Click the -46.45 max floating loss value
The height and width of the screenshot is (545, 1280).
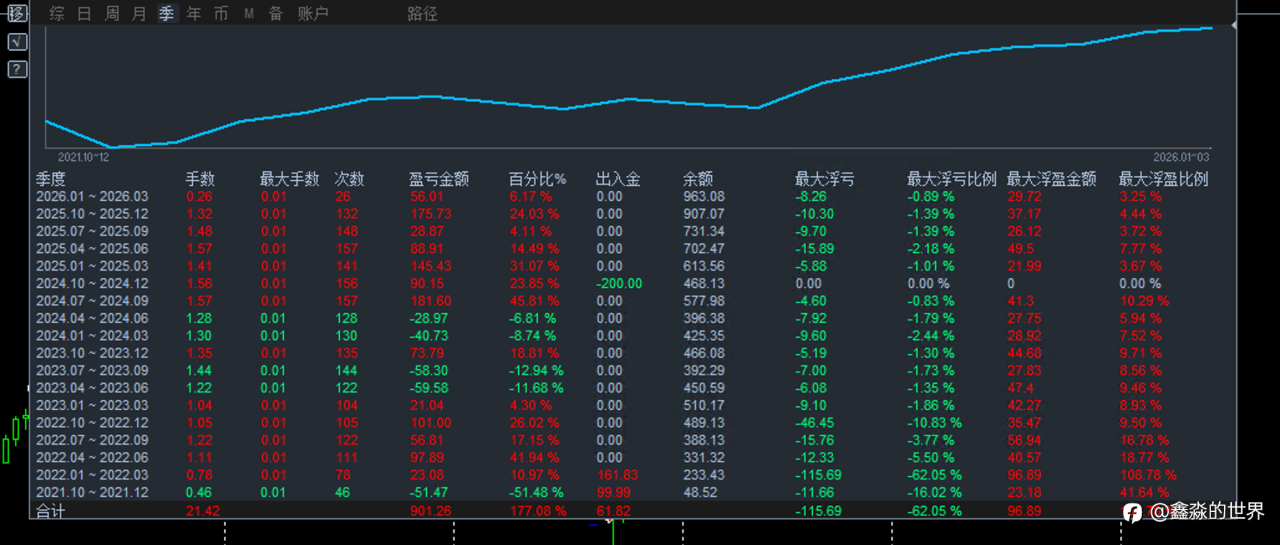[814, 423]
